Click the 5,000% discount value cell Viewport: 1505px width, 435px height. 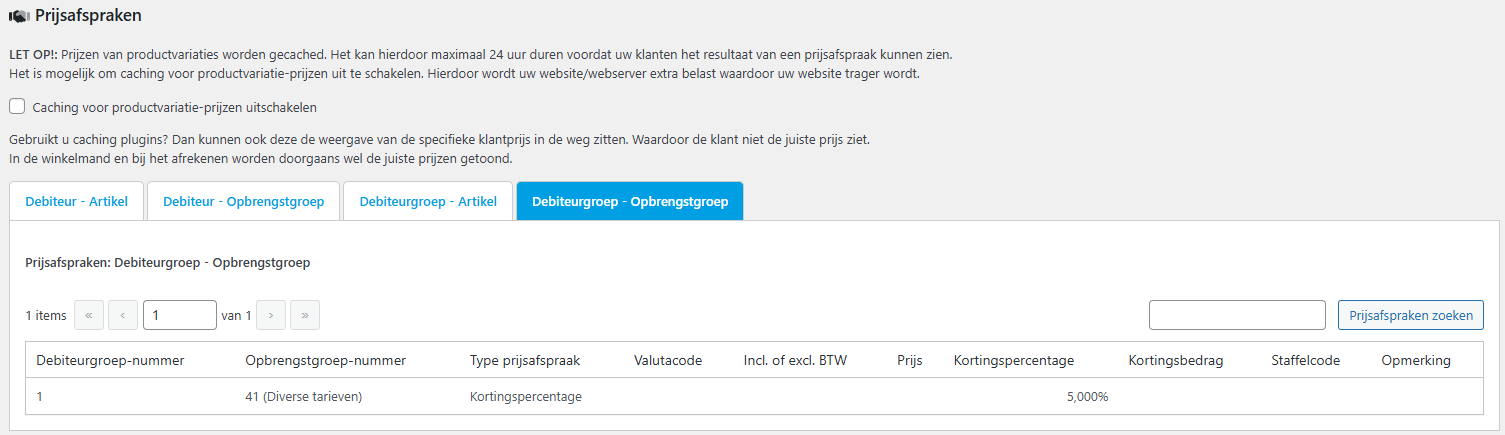coord(1086,396)
